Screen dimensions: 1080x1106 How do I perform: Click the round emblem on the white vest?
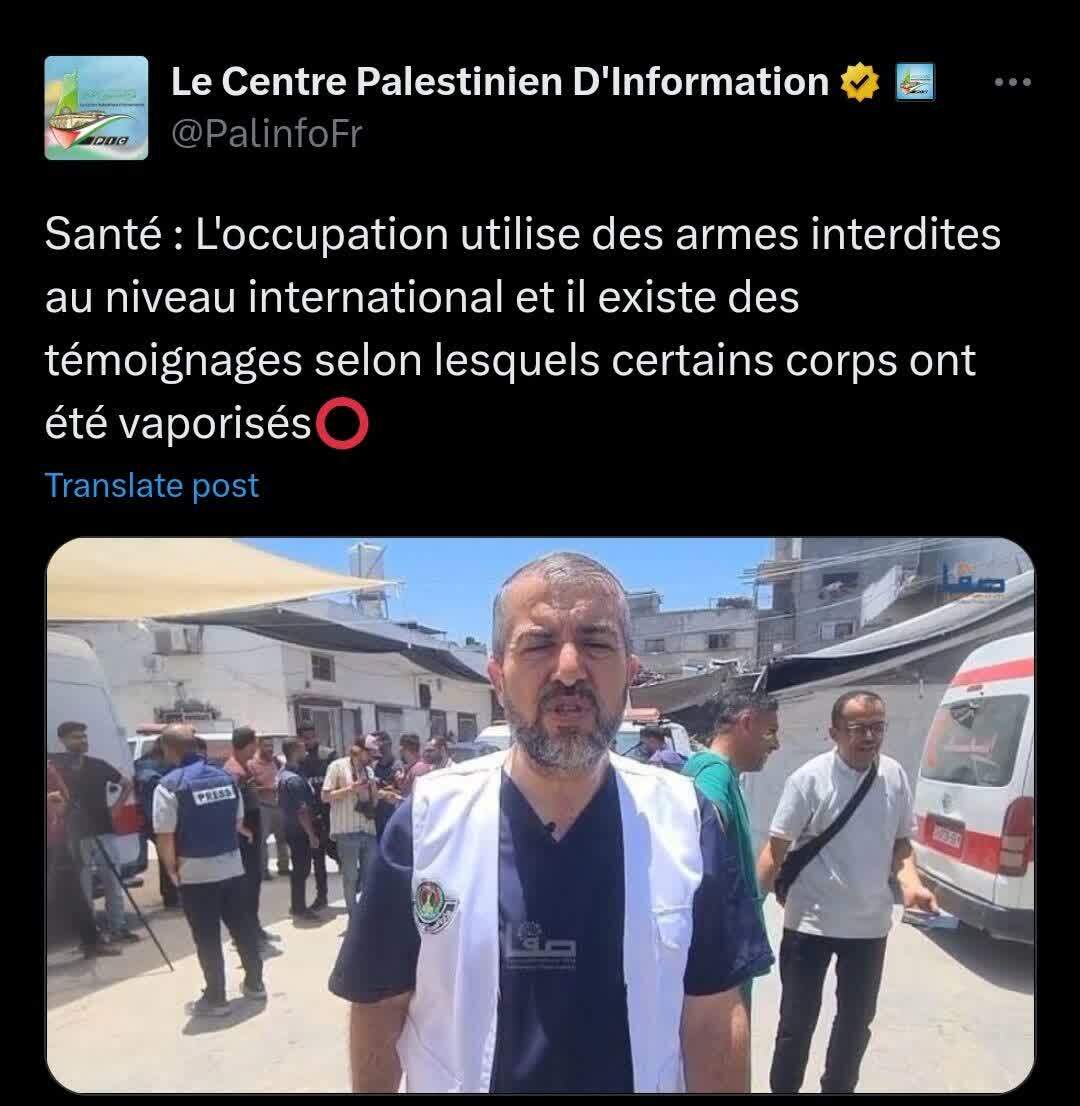click(435, 906)
